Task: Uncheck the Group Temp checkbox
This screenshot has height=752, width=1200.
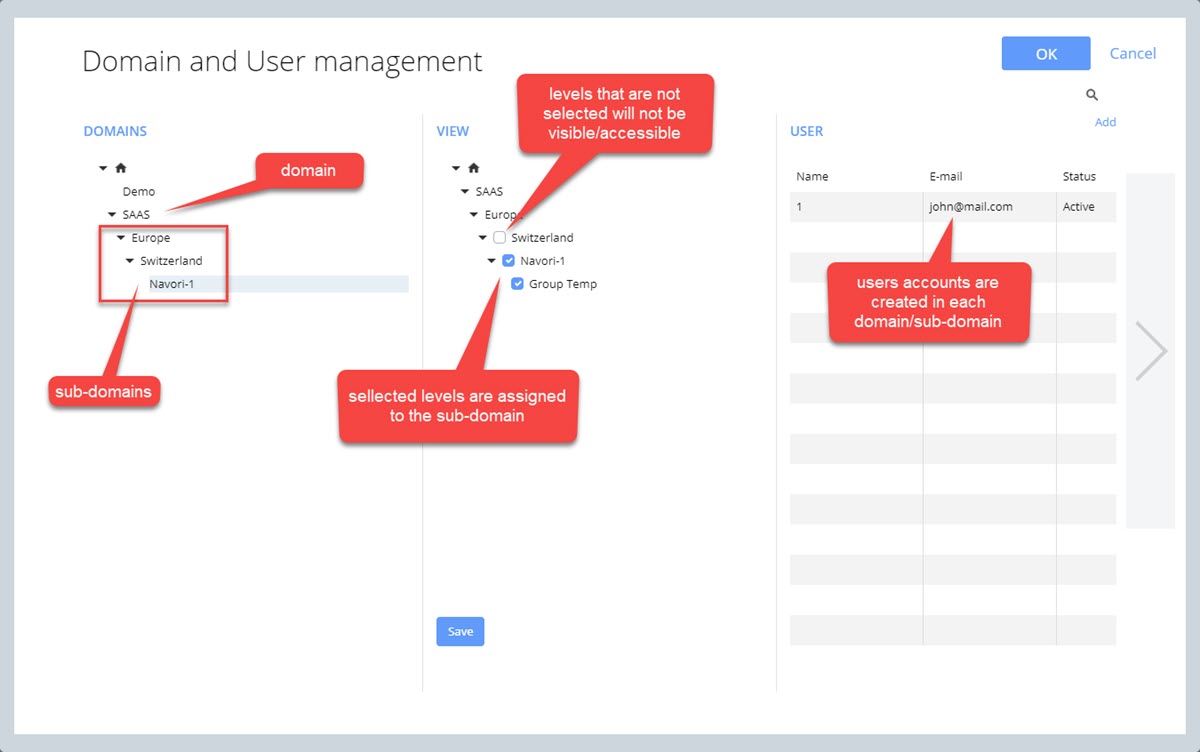Action: pos(517,284)
